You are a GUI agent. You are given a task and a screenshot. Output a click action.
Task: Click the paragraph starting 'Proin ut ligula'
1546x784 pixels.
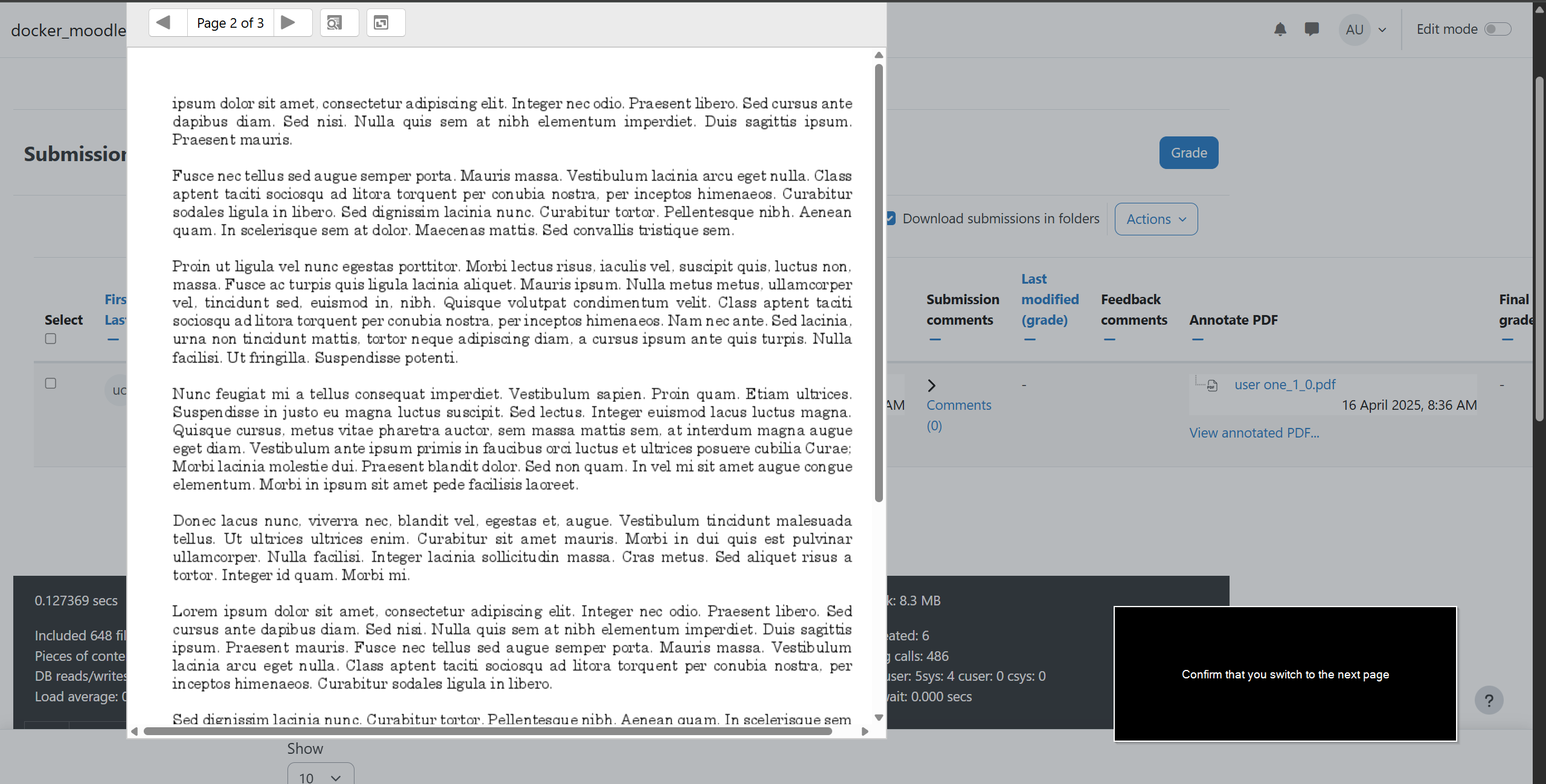point(512,312)
